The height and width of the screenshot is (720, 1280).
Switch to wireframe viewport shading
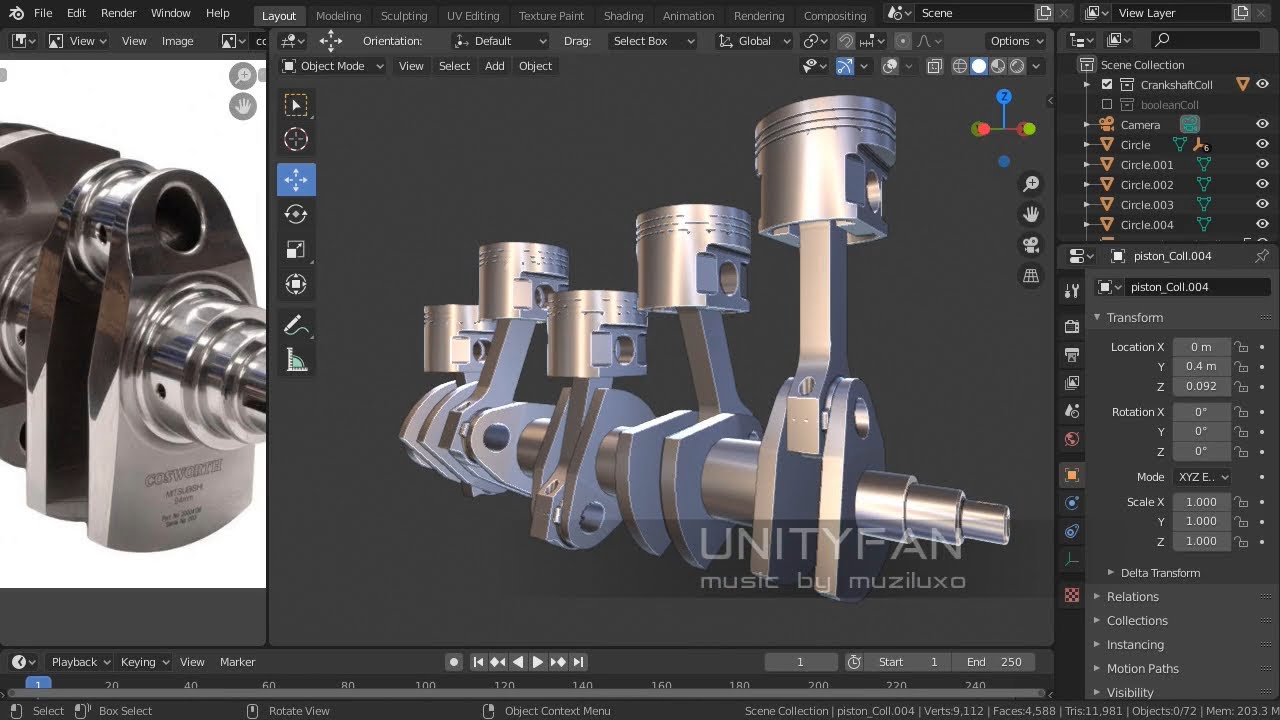(x=959, y=66)
